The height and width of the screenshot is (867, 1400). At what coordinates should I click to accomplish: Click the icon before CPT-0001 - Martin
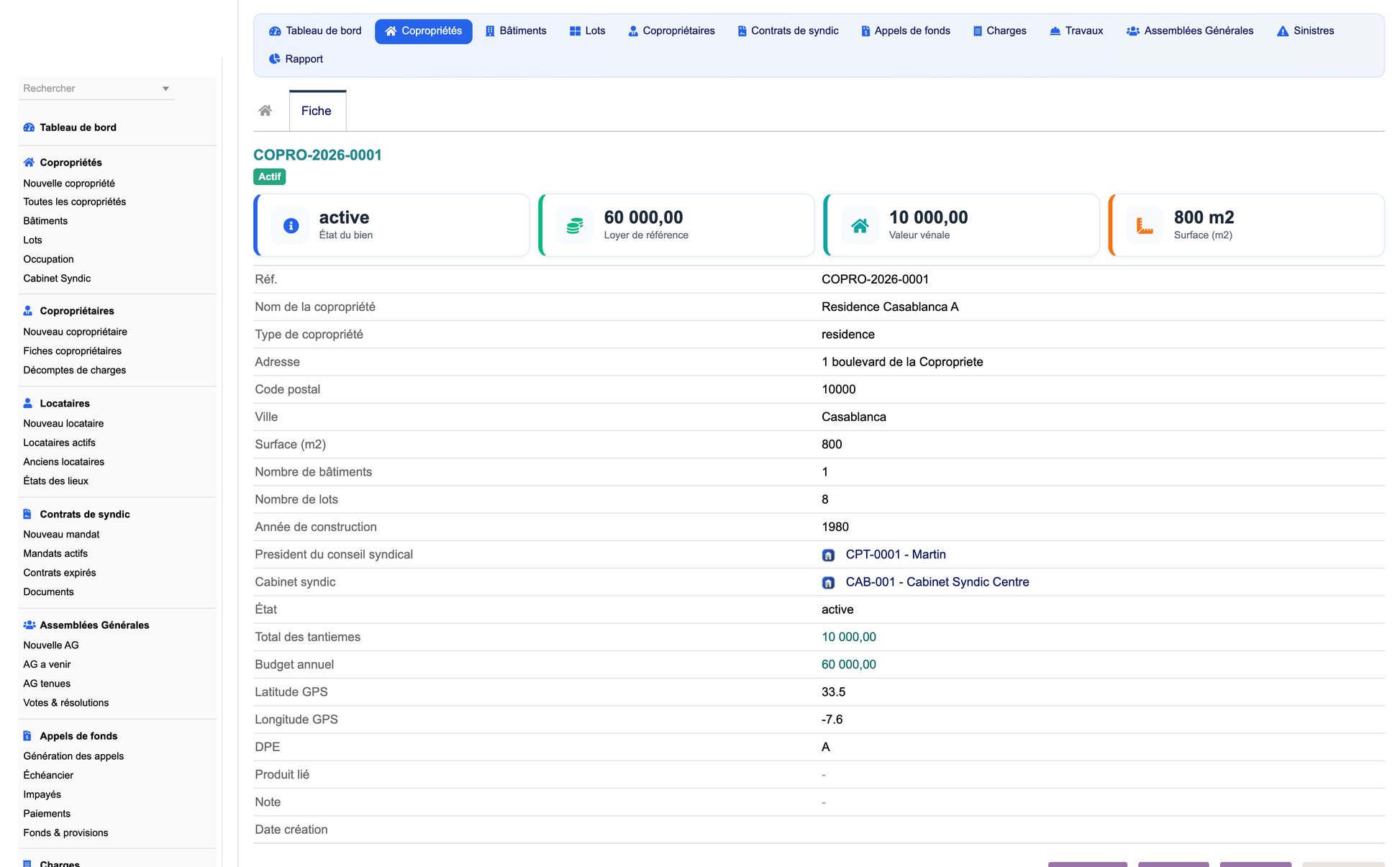tap(828, 555)
